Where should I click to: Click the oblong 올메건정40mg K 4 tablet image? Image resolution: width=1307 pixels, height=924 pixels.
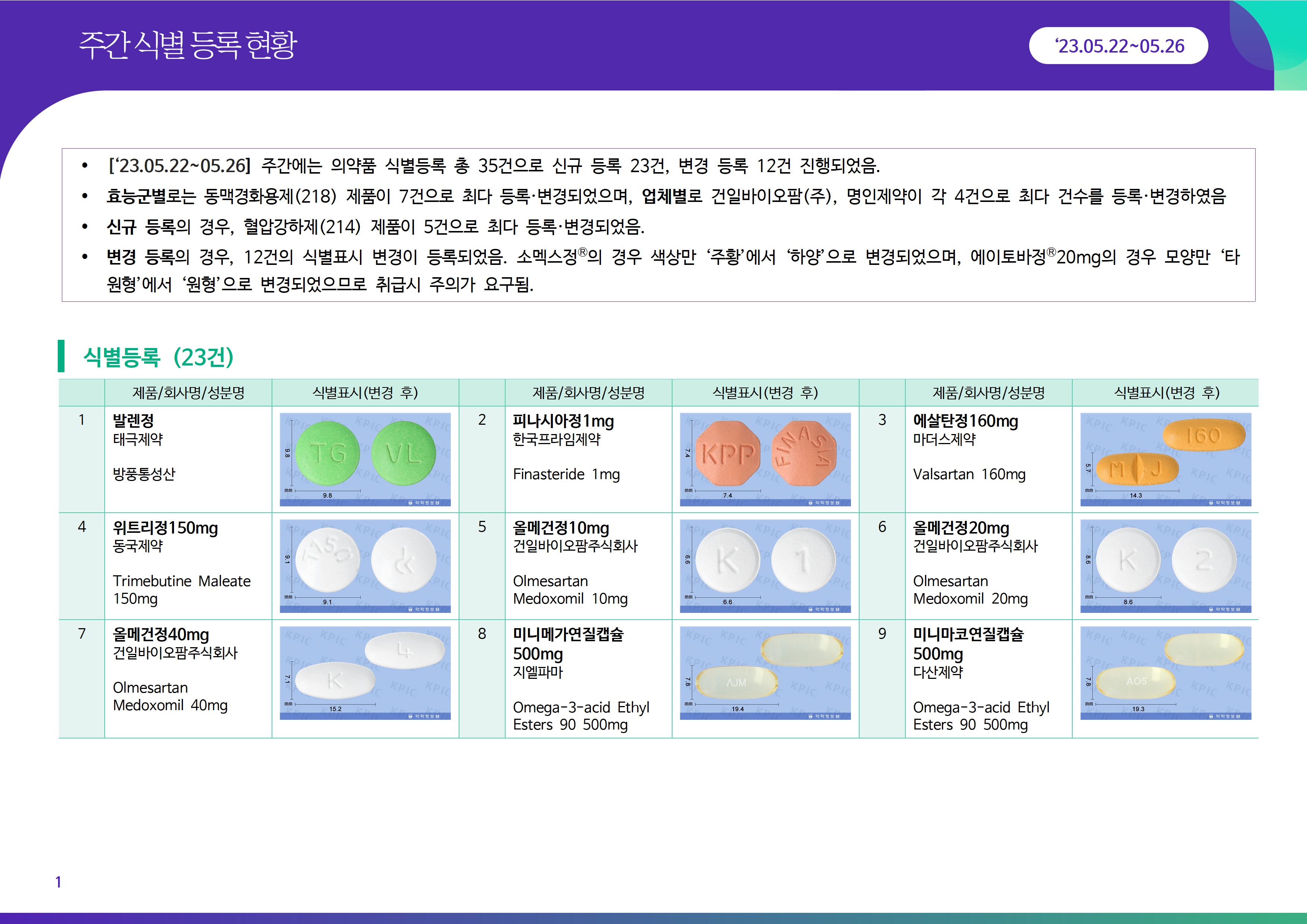[x=365, y=673]
